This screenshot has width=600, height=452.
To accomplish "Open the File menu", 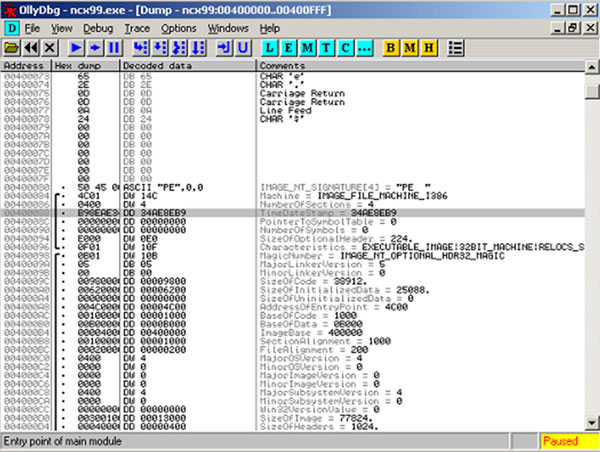I will pos(32,28).
